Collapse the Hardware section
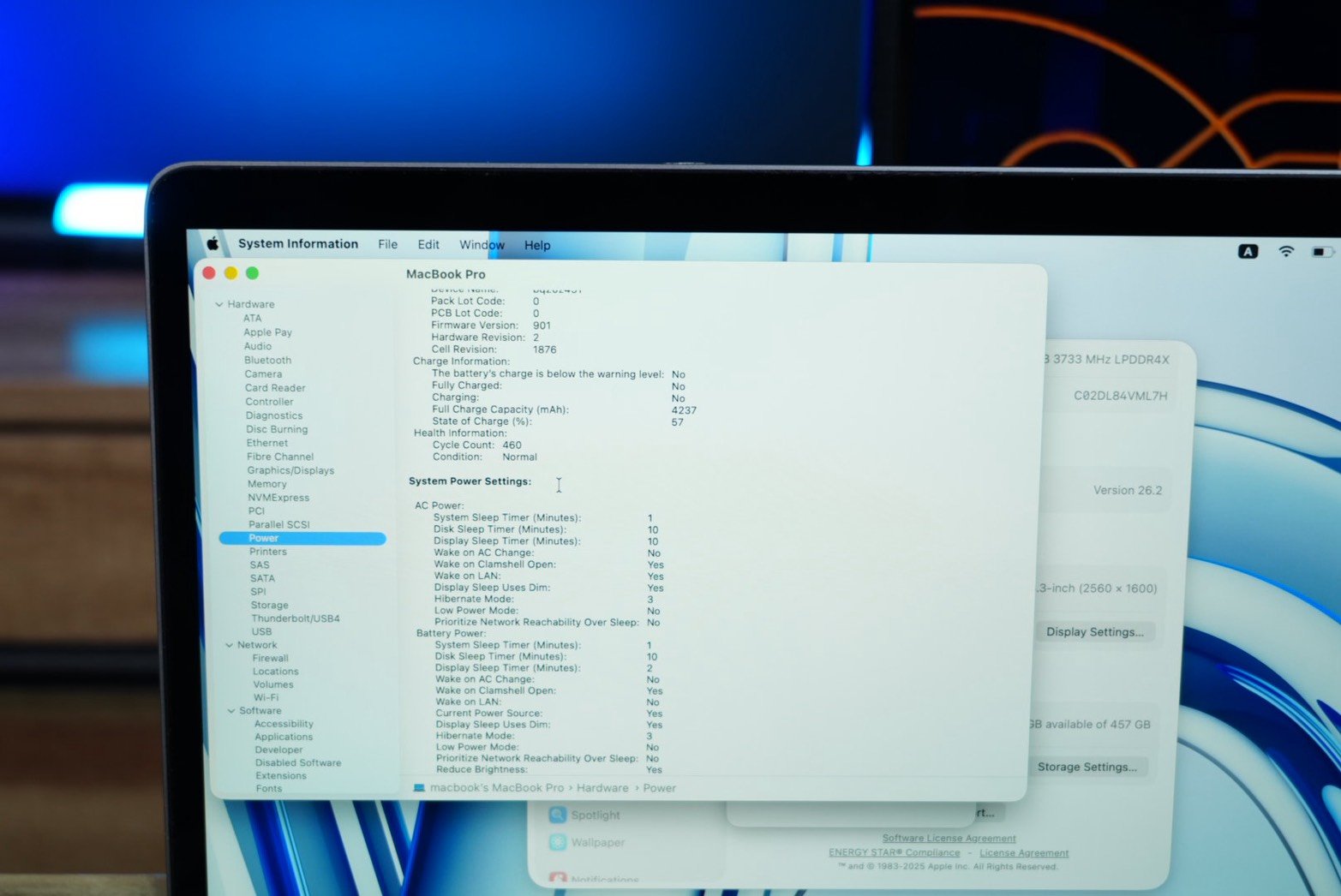Image resolution: width=1341 pixels, height=896 pixels. pos(219,304)
